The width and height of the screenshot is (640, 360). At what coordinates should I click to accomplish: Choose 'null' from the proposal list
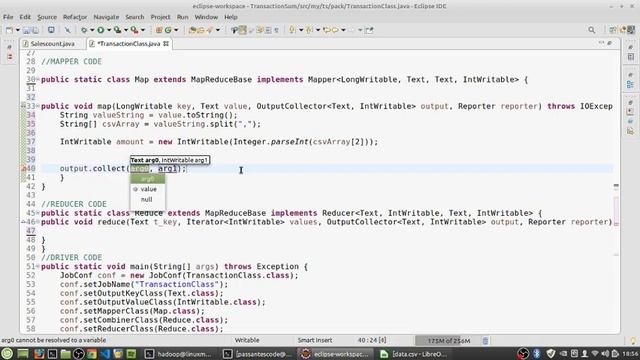147,200
